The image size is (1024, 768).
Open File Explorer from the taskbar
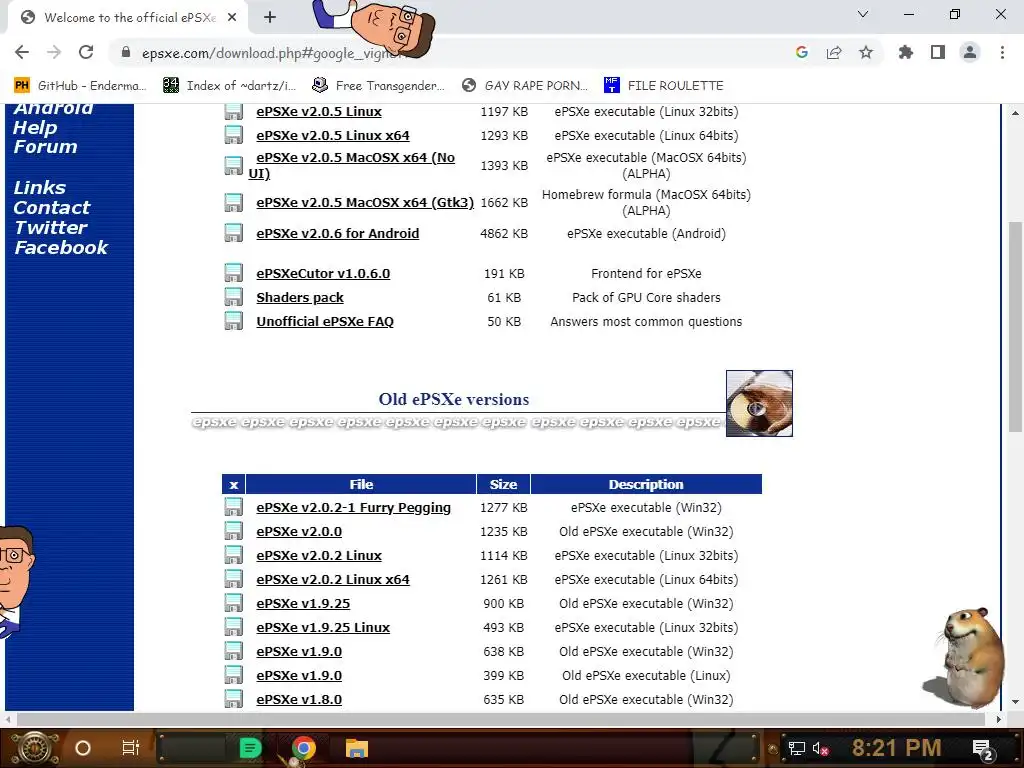[357, 748]
